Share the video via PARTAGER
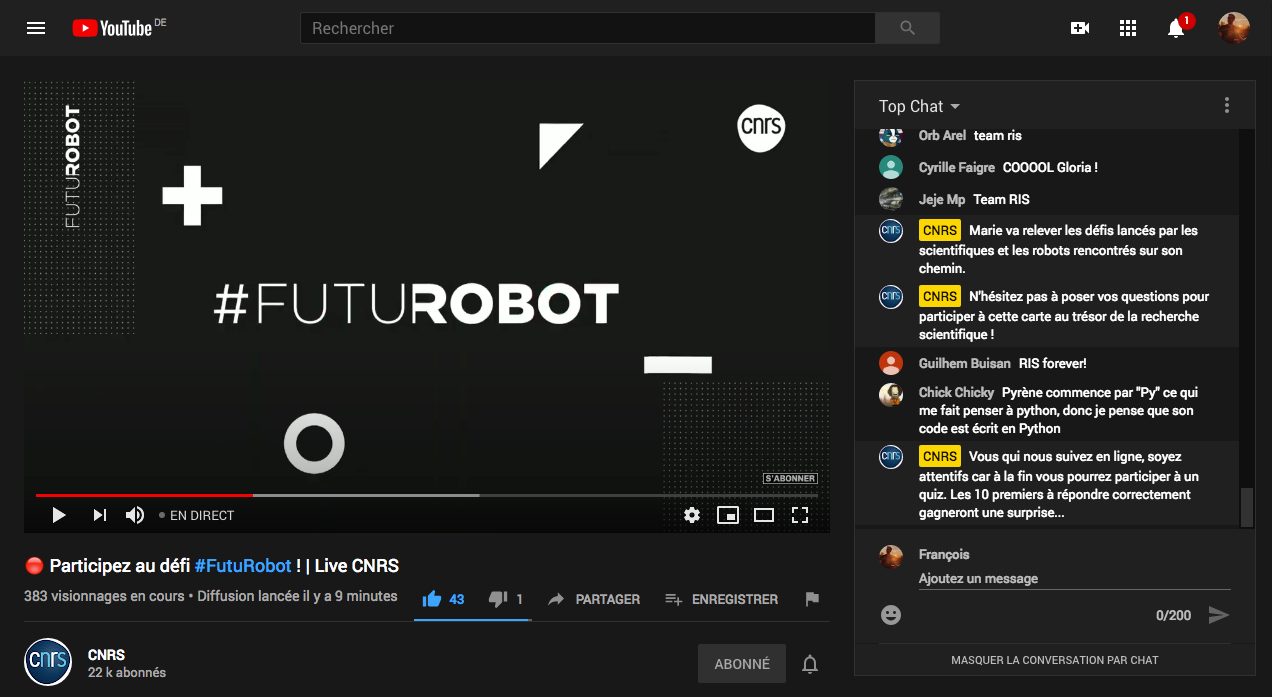 [594, 599]
